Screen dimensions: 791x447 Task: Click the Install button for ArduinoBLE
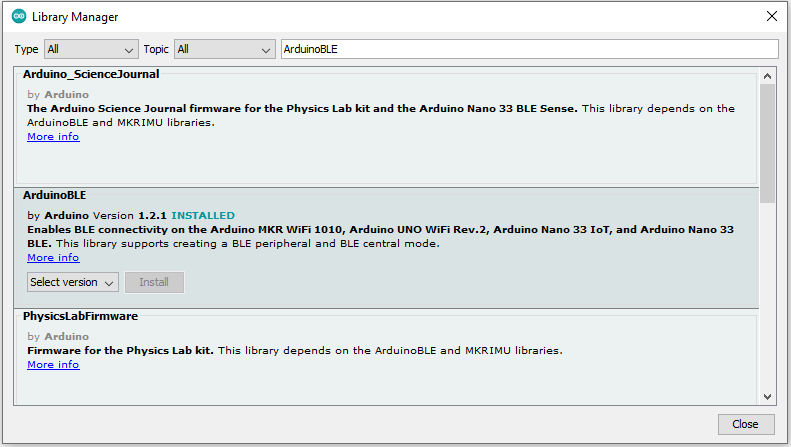pyautogui.click(x=154, y=282)
